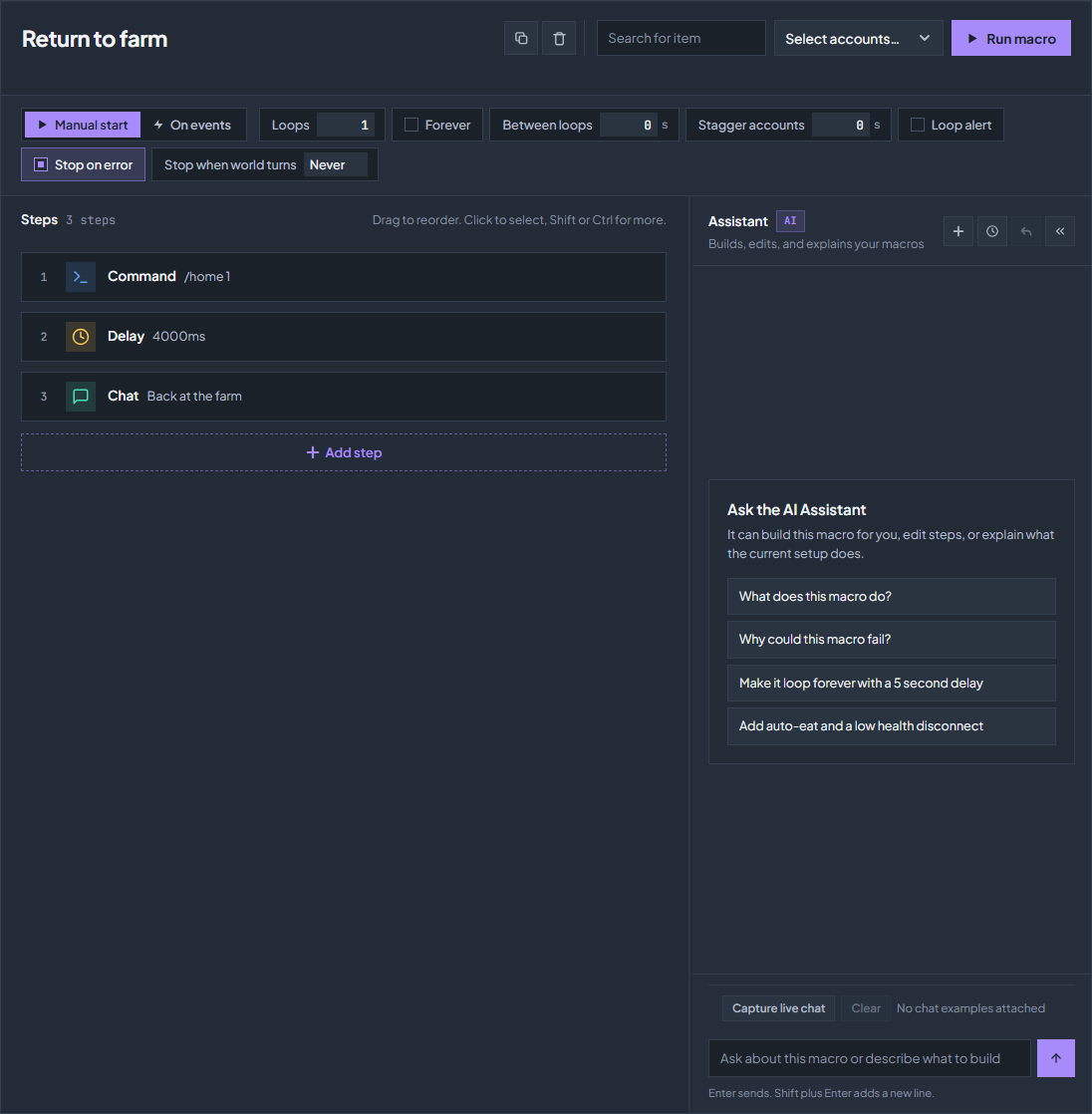Click the AI badge next to Assistant

(x=790, y=221)
